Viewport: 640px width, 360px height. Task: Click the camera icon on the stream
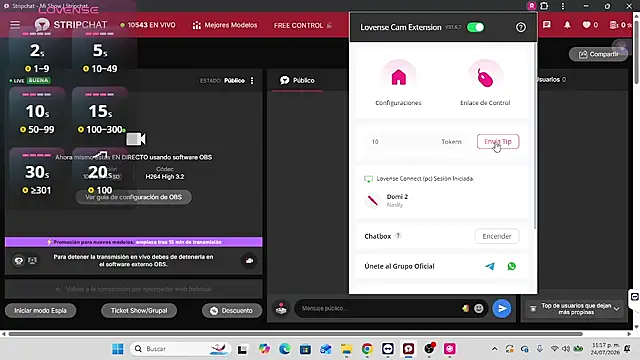pyautogui.click(x=136, y=139)
